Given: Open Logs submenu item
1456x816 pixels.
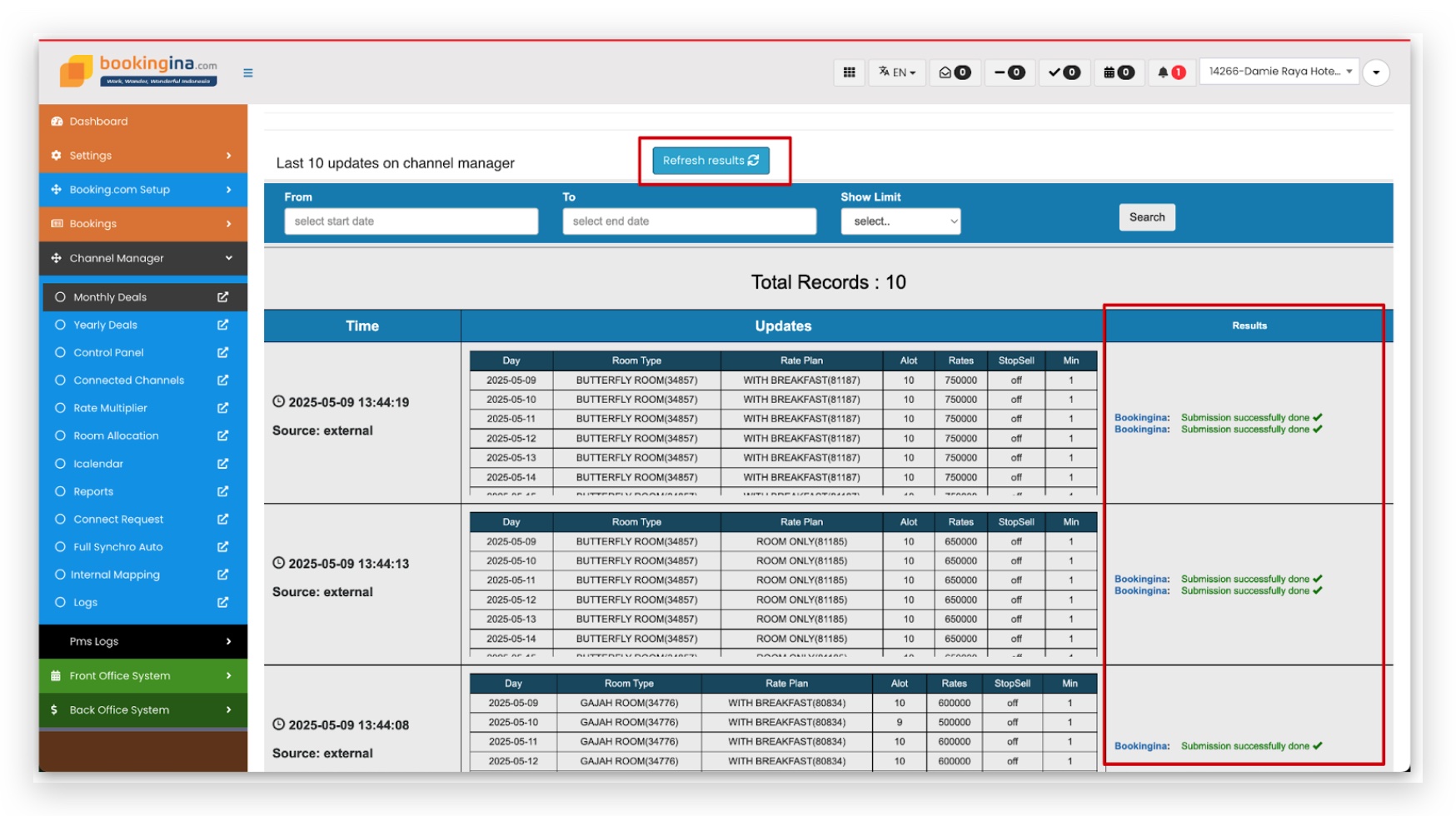Looking at the screenshot, I should pos(85,603).
